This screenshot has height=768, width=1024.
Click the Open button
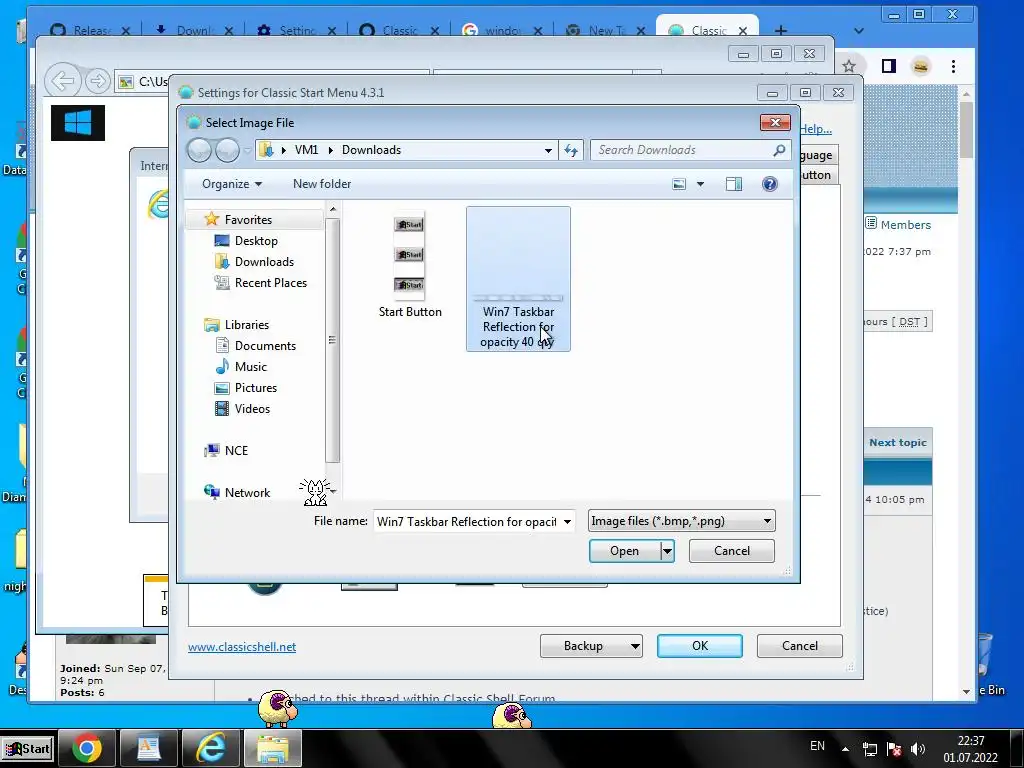624,551
